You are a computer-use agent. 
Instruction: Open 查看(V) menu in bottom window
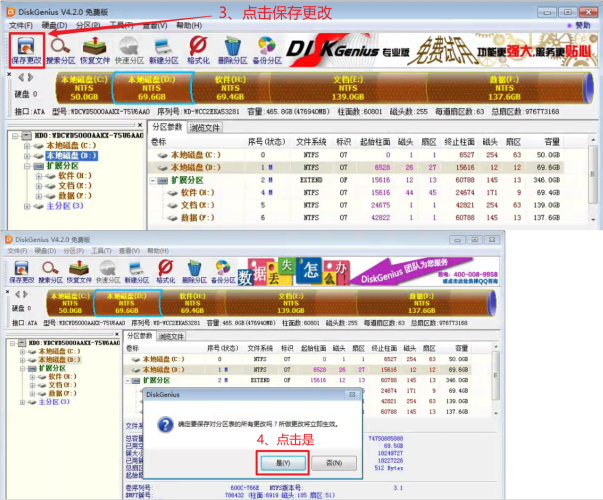coord(129,251)
